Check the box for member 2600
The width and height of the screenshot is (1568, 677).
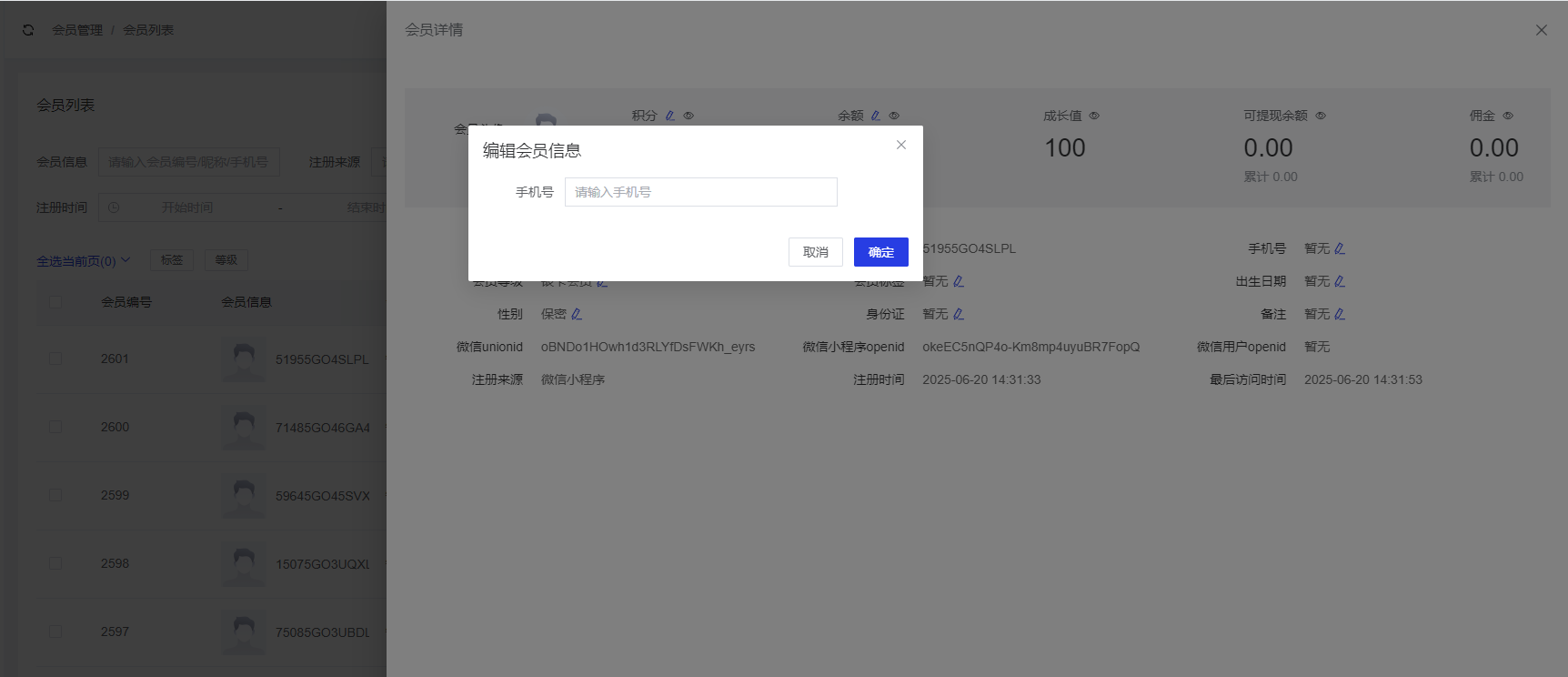[55, 427]
